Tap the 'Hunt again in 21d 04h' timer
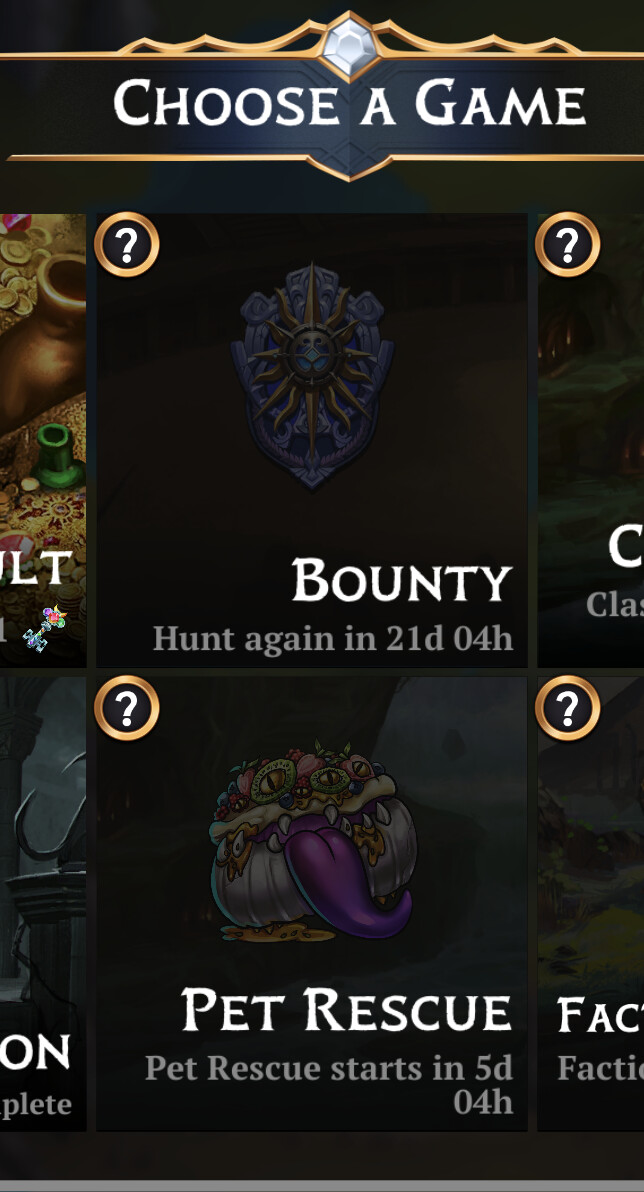 pos(333,638)
